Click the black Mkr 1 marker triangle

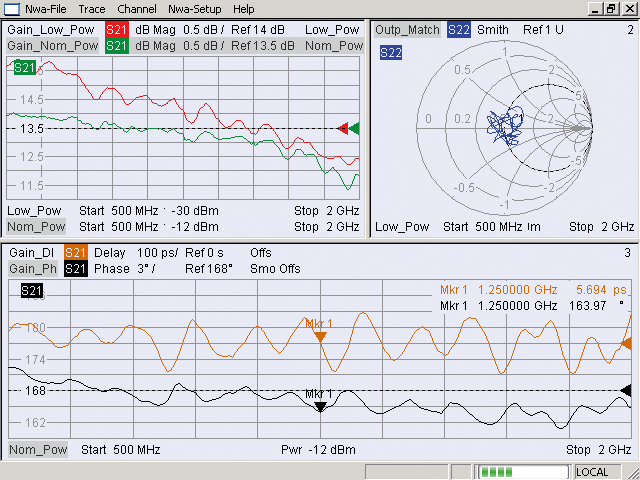pos(320,406)
